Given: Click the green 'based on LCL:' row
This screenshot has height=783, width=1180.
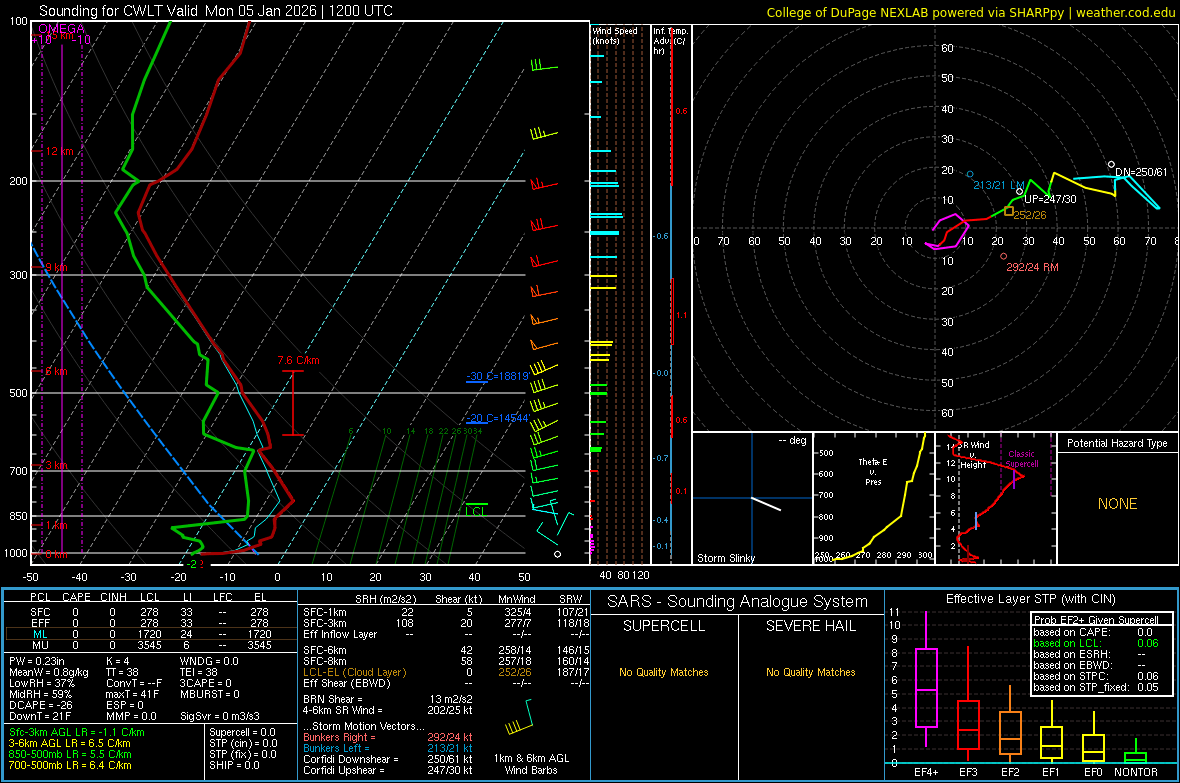Looking at the screenshot, I should pos(1096,643).
